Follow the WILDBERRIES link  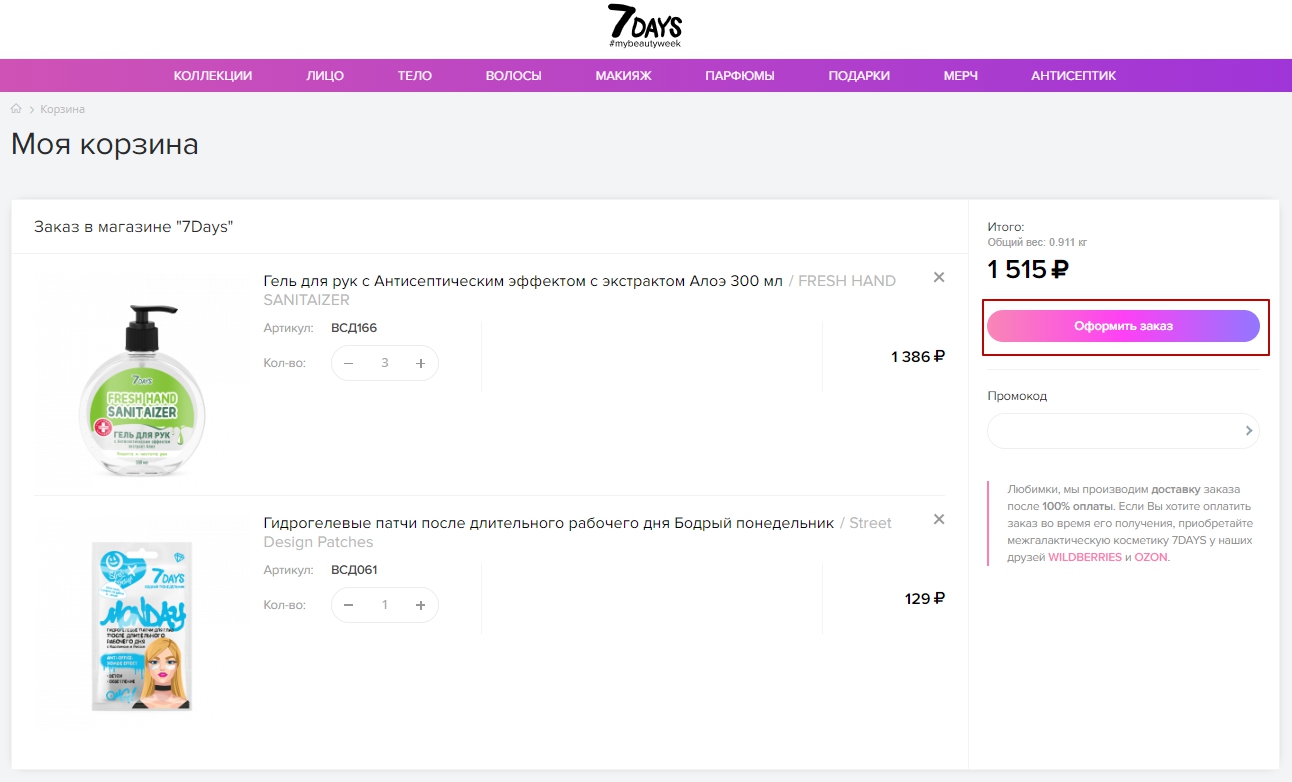pos(1085,558)
